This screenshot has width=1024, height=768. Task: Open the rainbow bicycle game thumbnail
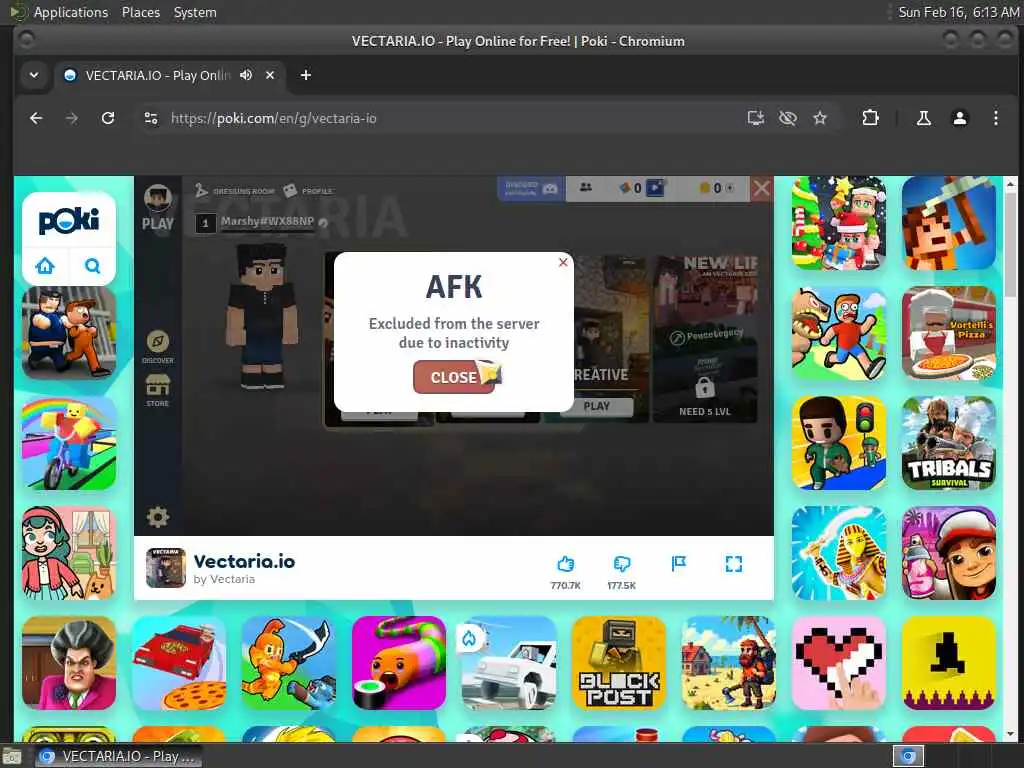[69, 443]
